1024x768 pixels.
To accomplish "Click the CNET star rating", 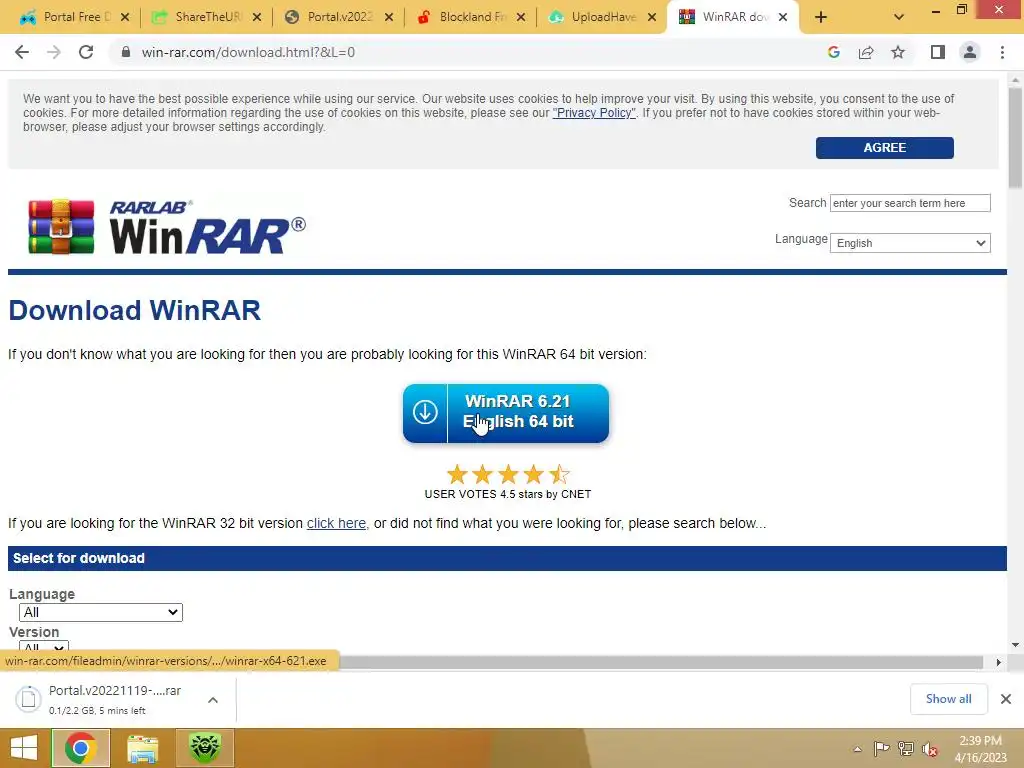I will tap(507, 474).
